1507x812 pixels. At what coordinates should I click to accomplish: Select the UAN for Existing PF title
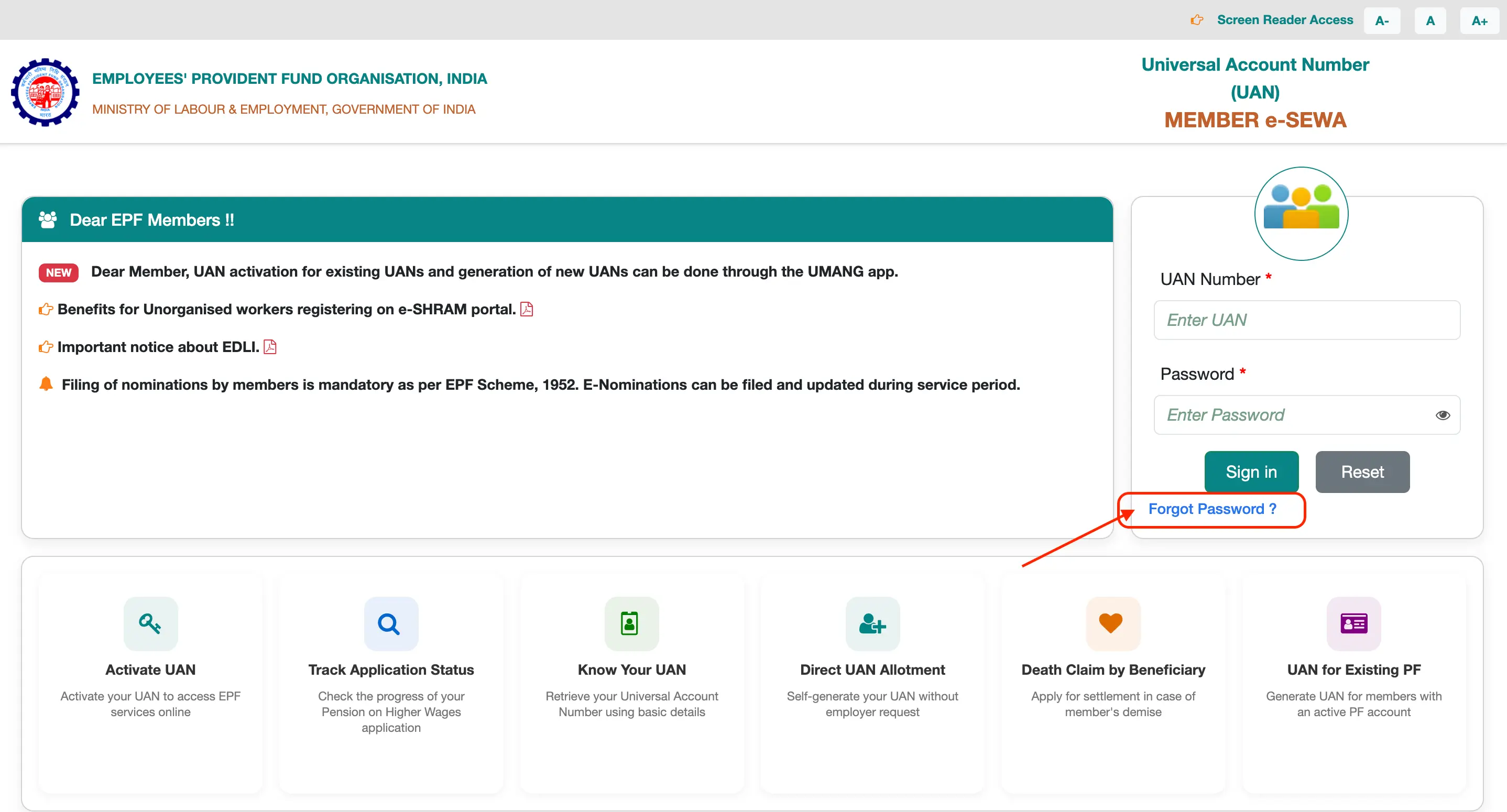point(1353,670)
